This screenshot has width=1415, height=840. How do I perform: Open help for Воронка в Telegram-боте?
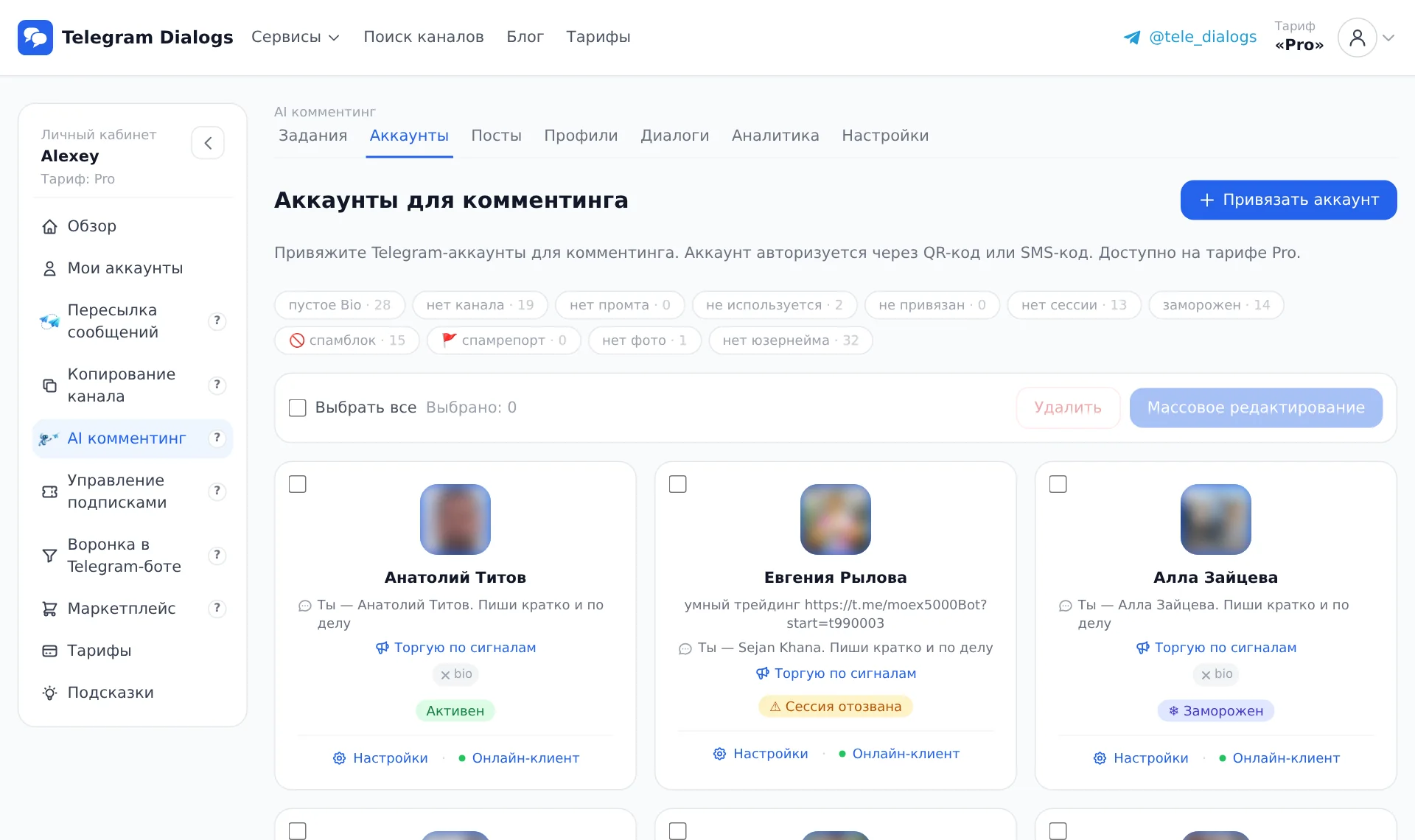pyautogui.click(x=217, y=555)
